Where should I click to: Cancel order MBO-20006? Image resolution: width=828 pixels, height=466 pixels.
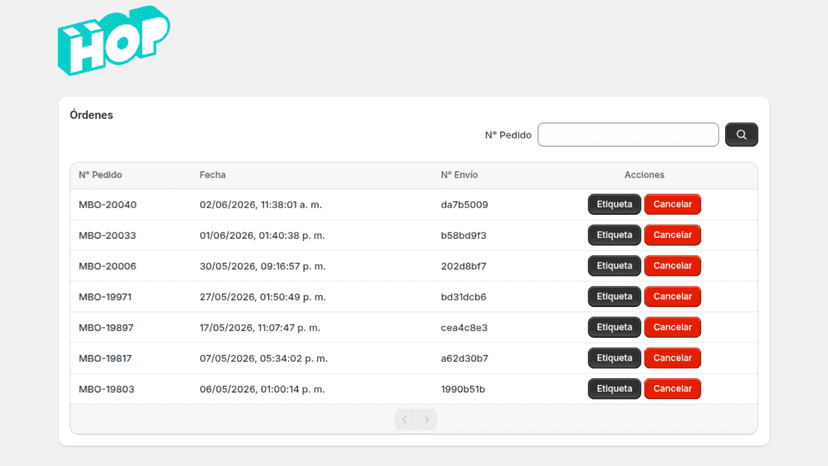coord(672,266)
